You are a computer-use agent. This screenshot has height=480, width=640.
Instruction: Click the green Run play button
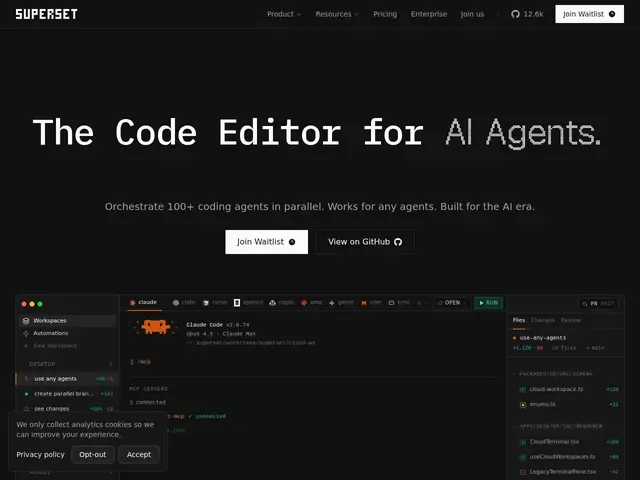pyautogui.click(x=489, y=303)
